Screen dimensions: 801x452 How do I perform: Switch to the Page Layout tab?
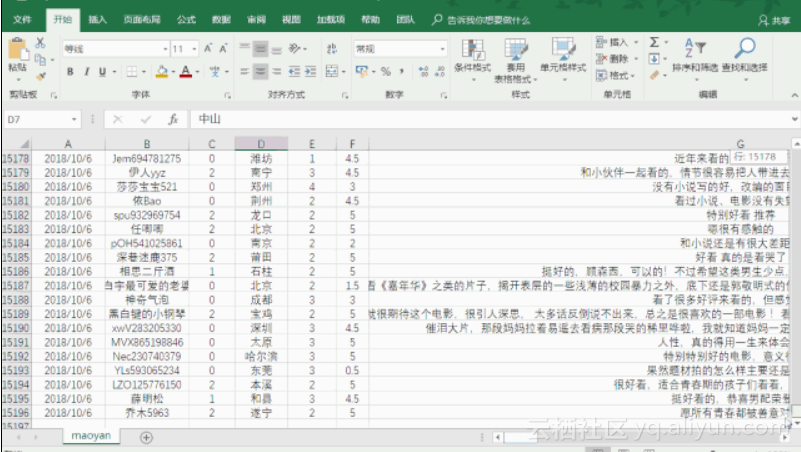click(142, 20)
